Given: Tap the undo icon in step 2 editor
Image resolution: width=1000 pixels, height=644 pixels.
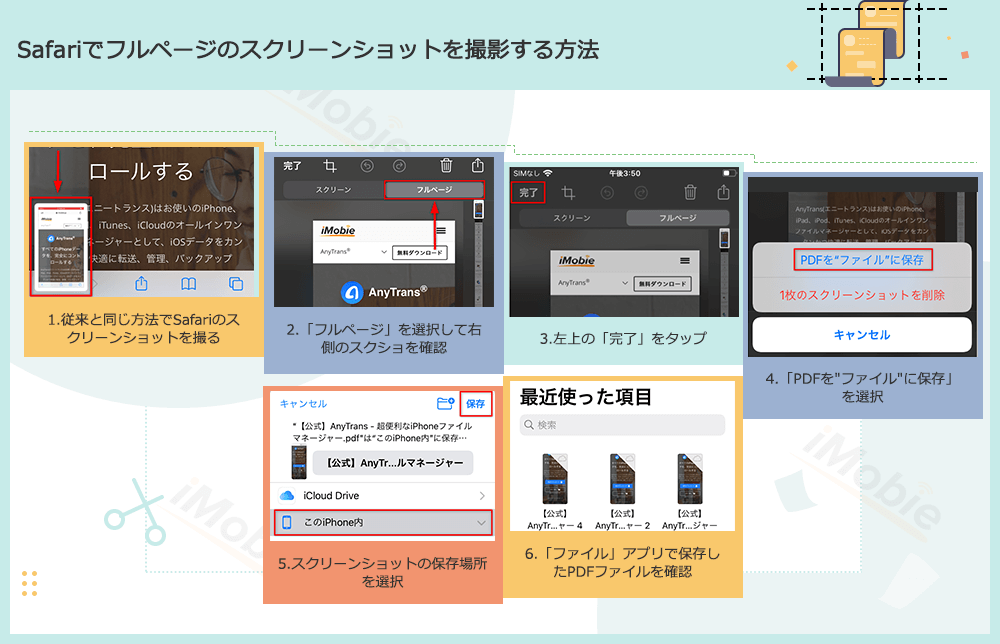Looking at the screenshot, I should pyautogui.click(x=367, y=166).
